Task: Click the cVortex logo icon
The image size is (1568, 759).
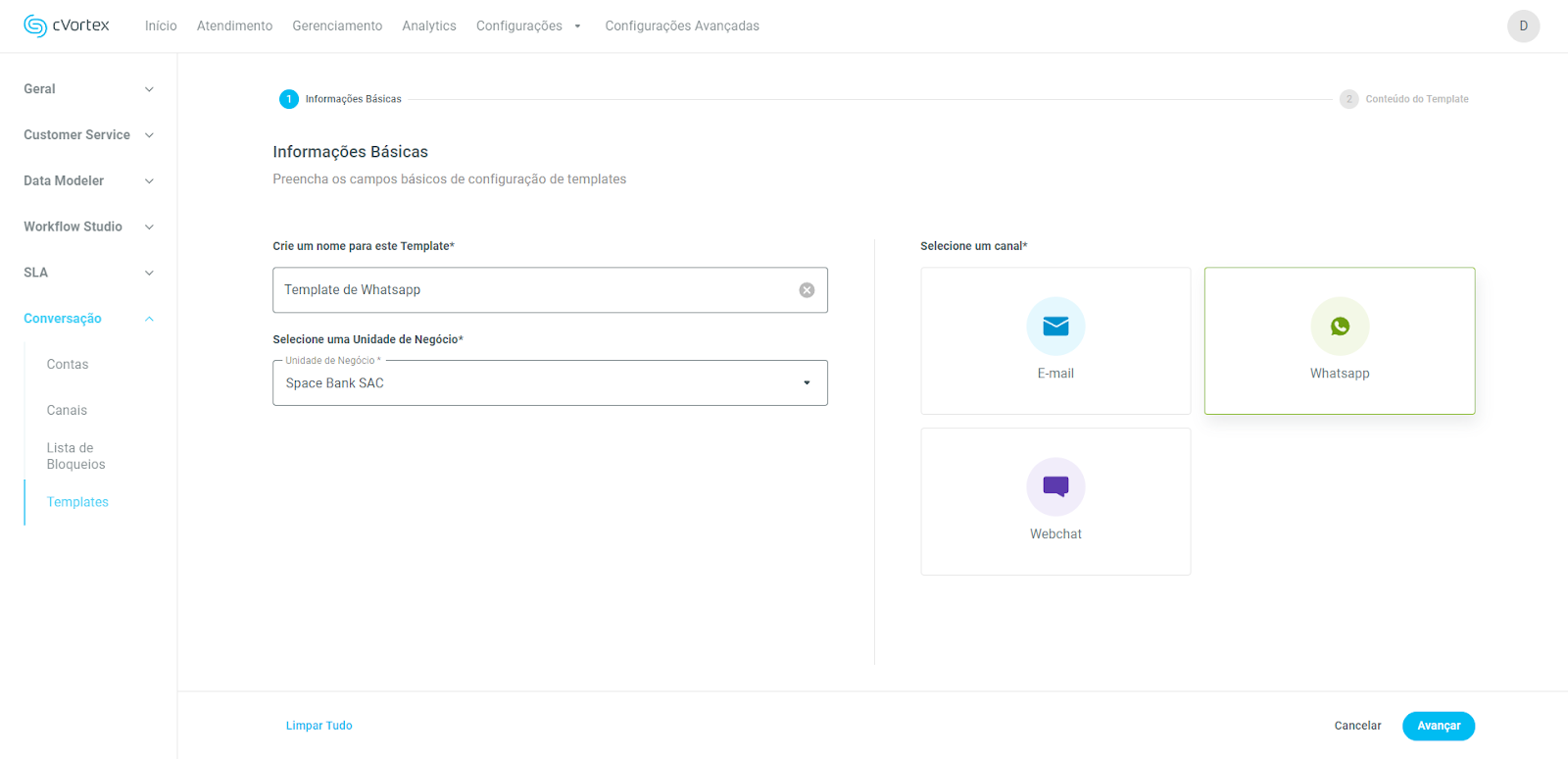Action: pyautogui.click(x=35, y=26)
